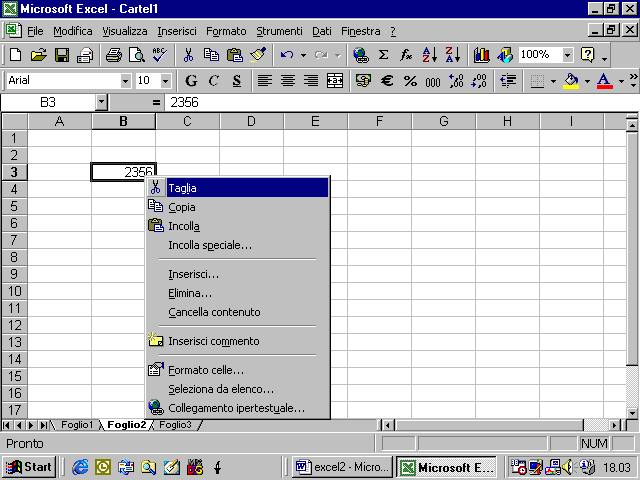This screenshot has height=480, width=640.
Task: Align text left in the cell
Action: tap(264, 80)
